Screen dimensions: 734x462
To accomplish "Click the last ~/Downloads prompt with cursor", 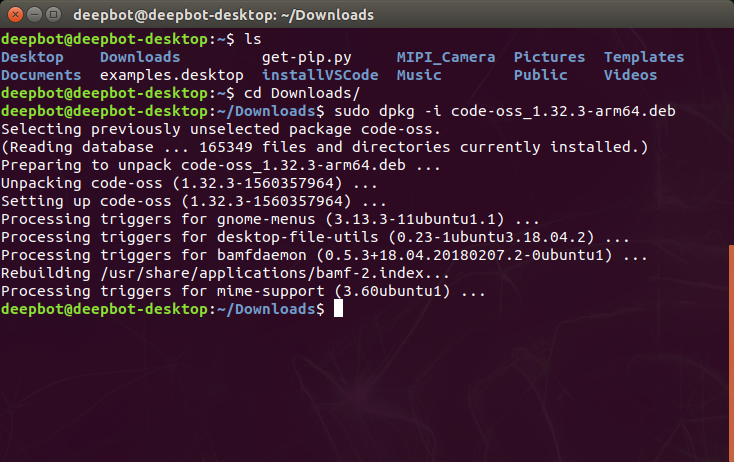I will [x=172, y=309].
